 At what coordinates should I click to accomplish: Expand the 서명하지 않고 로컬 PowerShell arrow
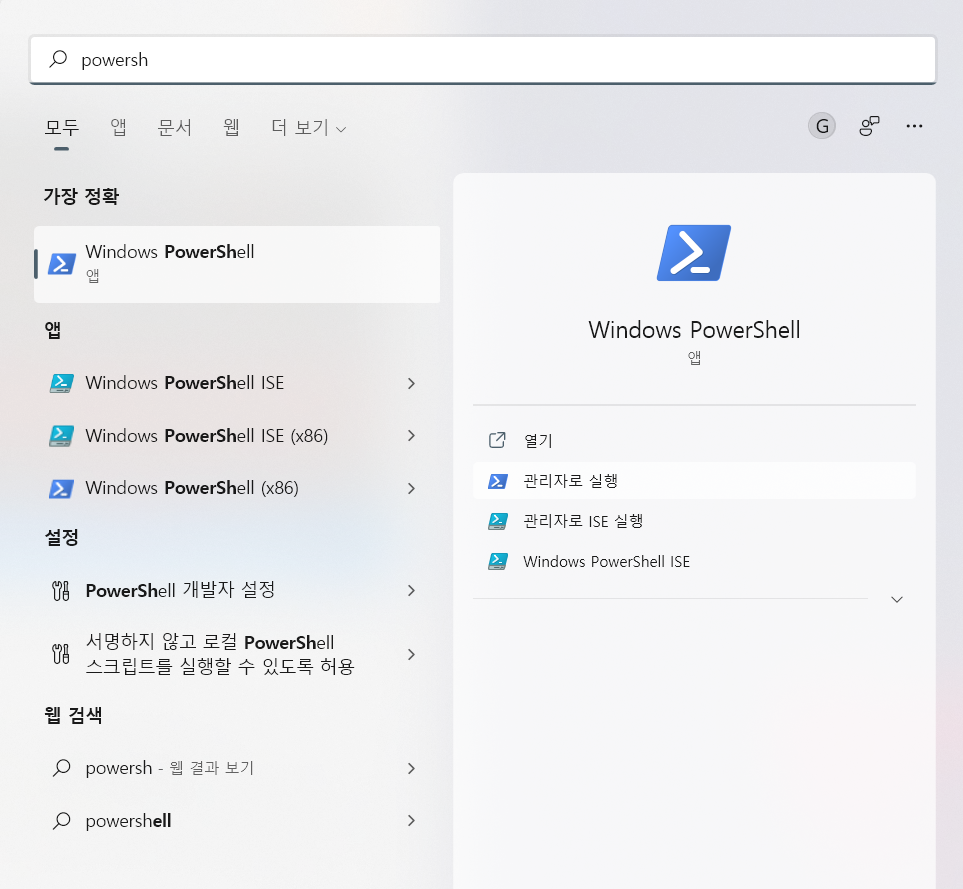(x=411, y=654)
